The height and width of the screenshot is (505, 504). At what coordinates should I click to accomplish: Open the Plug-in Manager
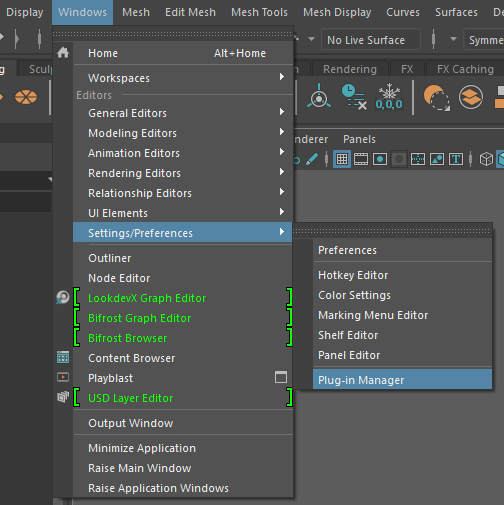tap(403, 379)
